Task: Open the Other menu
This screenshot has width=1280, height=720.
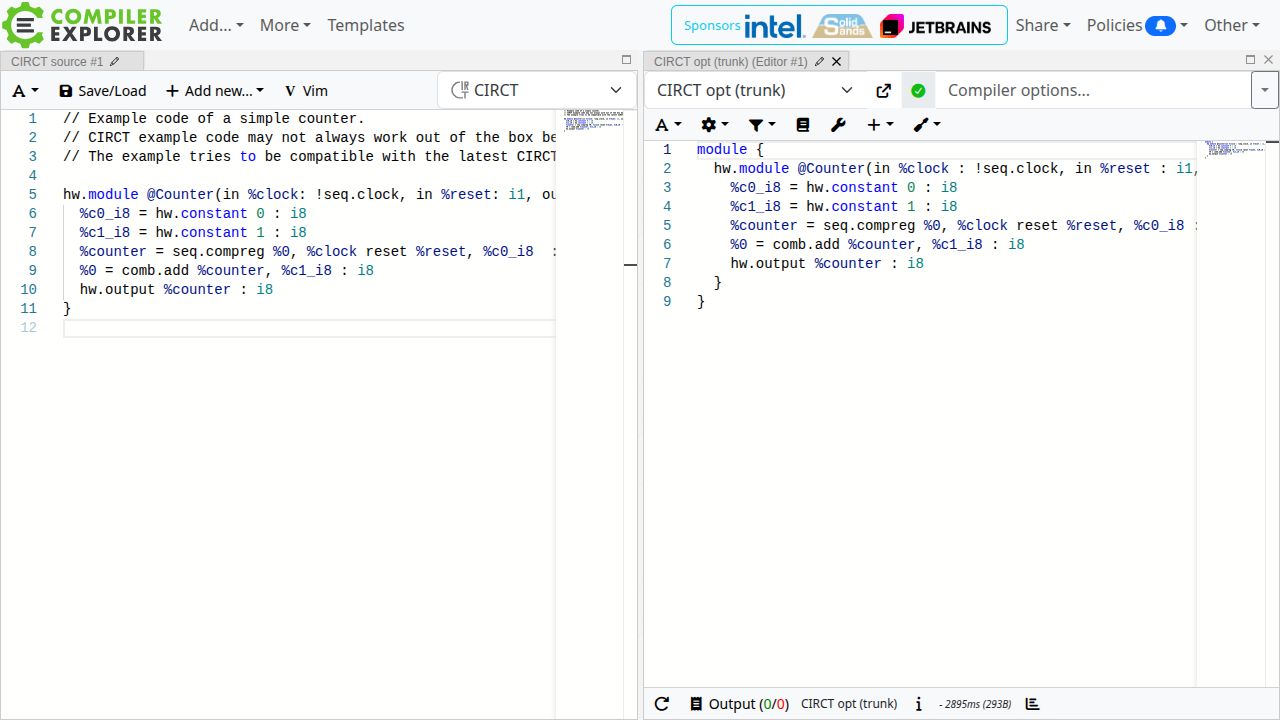Action: 1232,25
